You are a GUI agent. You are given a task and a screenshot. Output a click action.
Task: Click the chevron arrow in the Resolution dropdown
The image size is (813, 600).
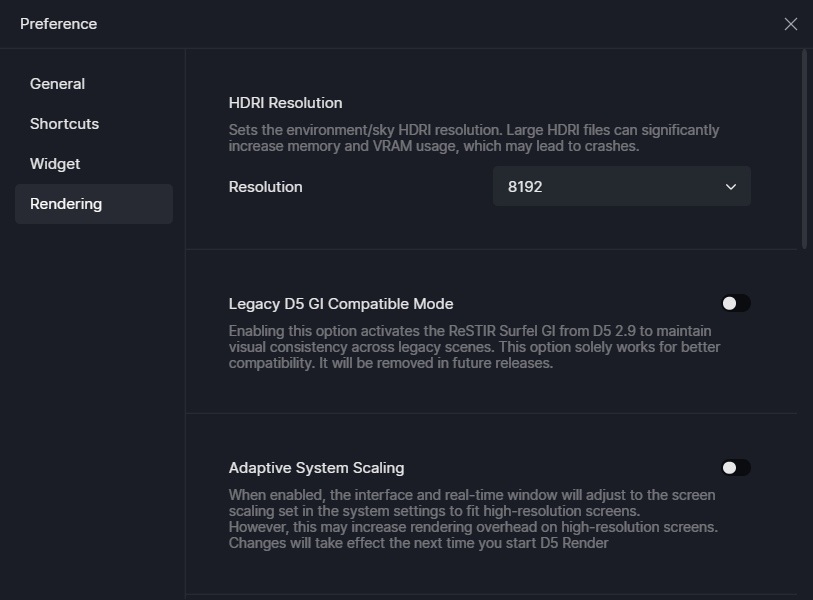(730, 187)
